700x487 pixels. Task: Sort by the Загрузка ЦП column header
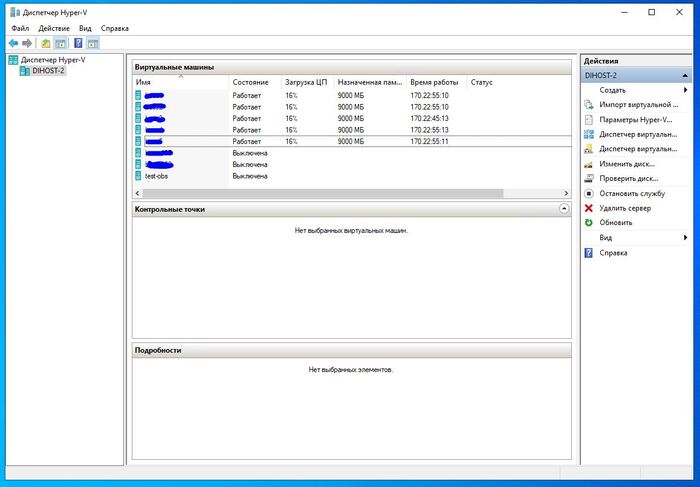[x=307, y=82]
